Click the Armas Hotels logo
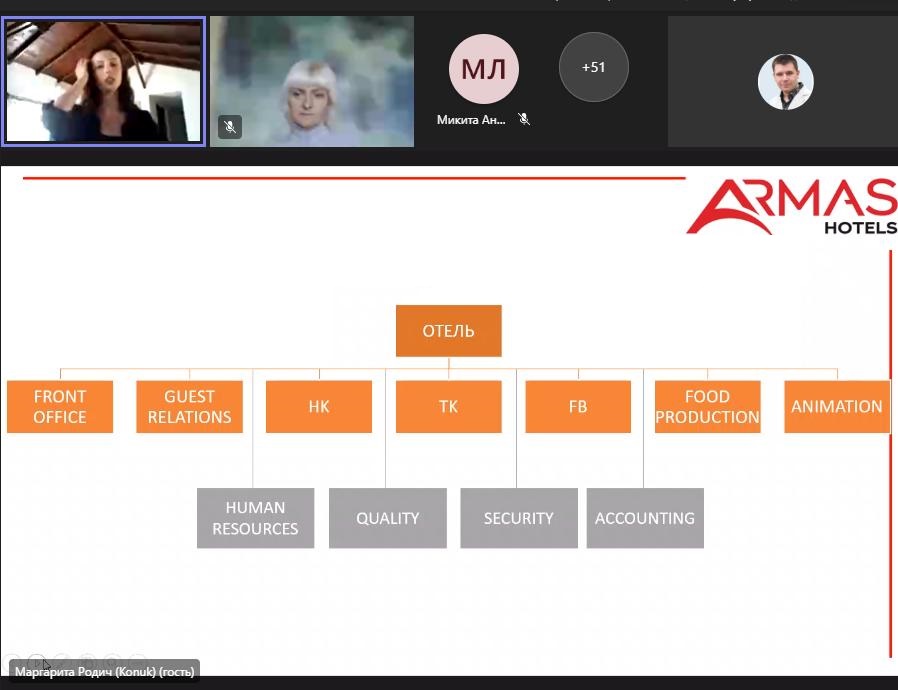This screenshot has height=690, width=898. coord(791,207)
